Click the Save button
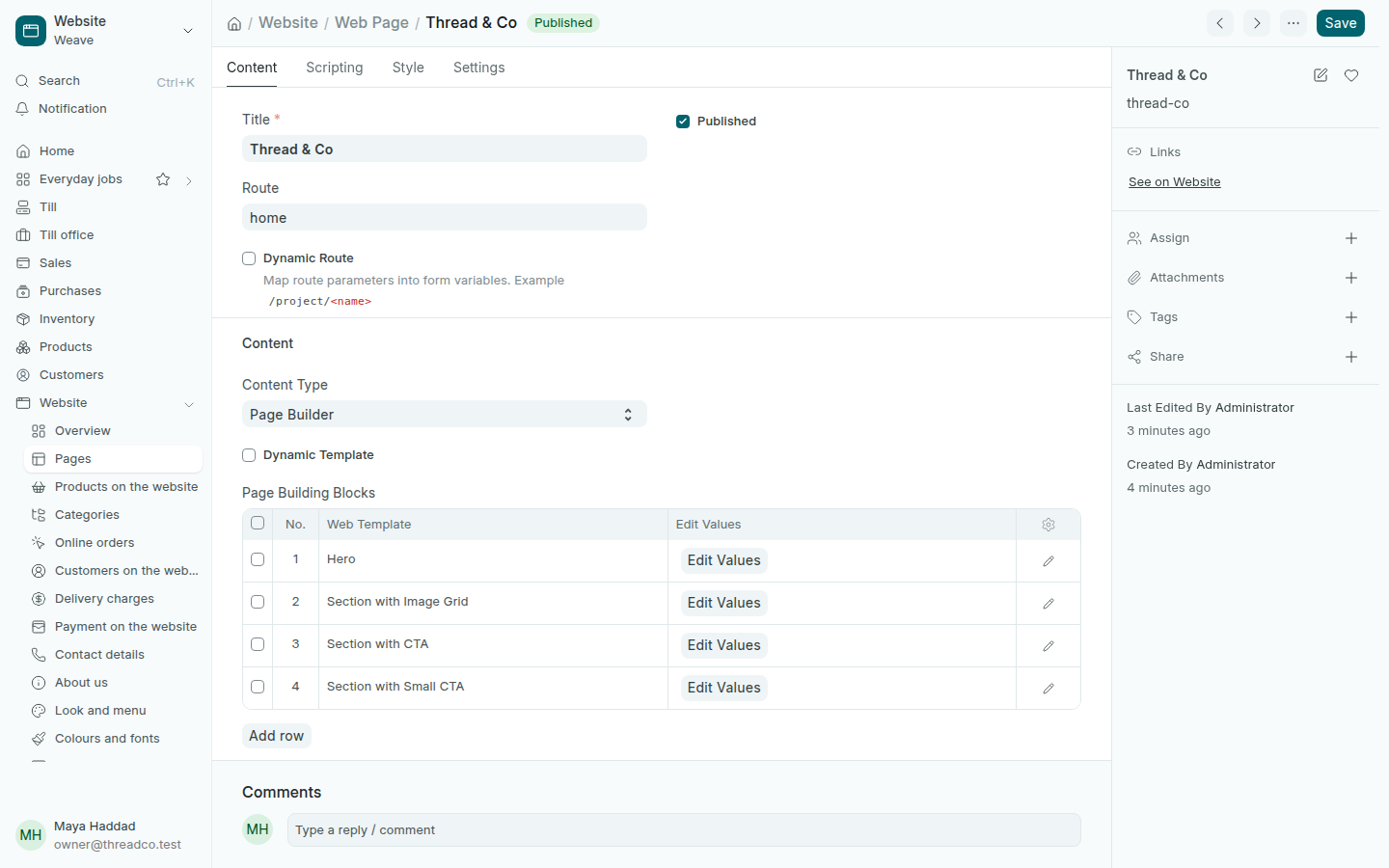Viewport: 1389px width, 868px height. (x=1341, y=23)
